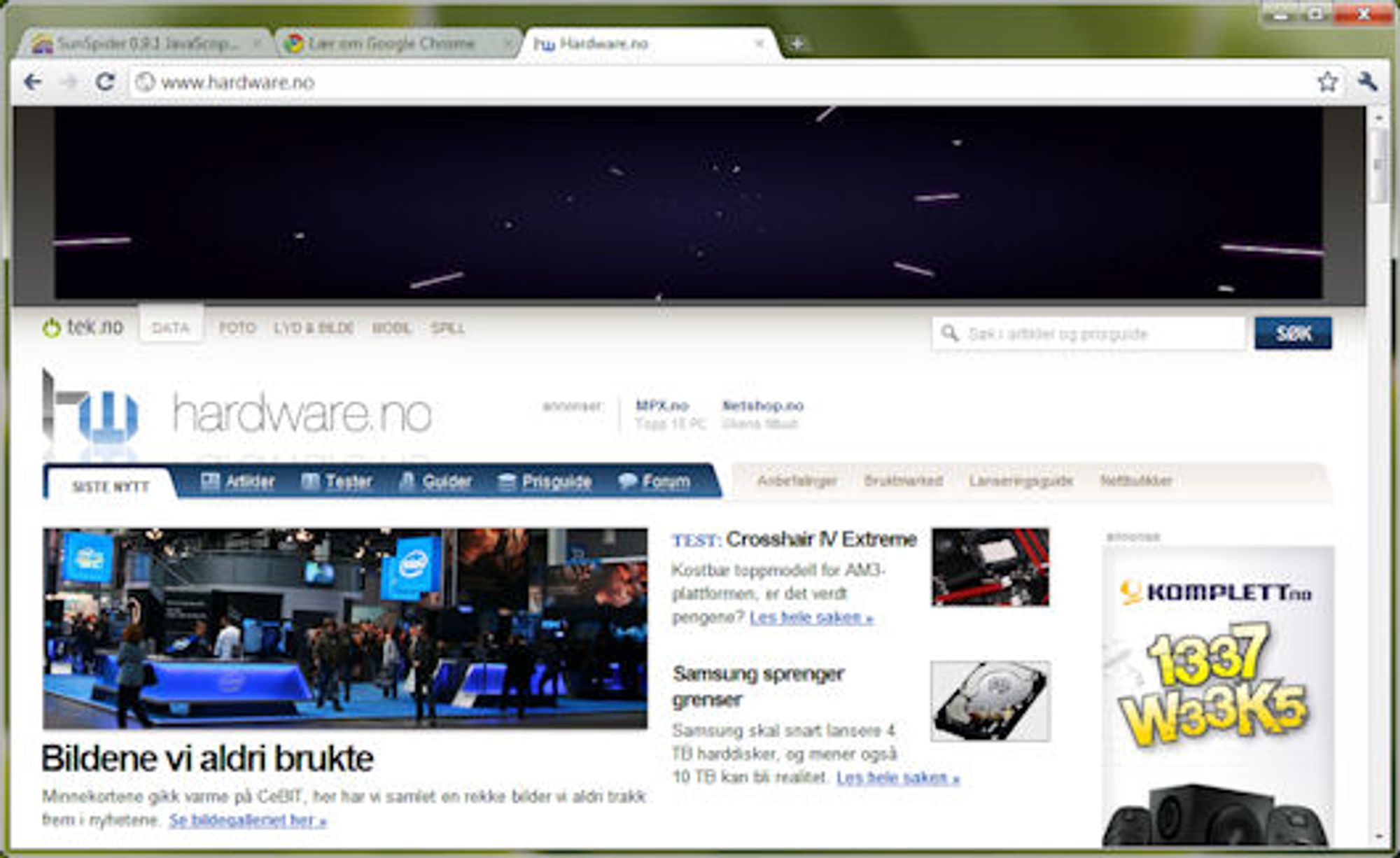Open the Lanseringsguide link
Screen dimensions: 1400x858
click(1021, 481)
